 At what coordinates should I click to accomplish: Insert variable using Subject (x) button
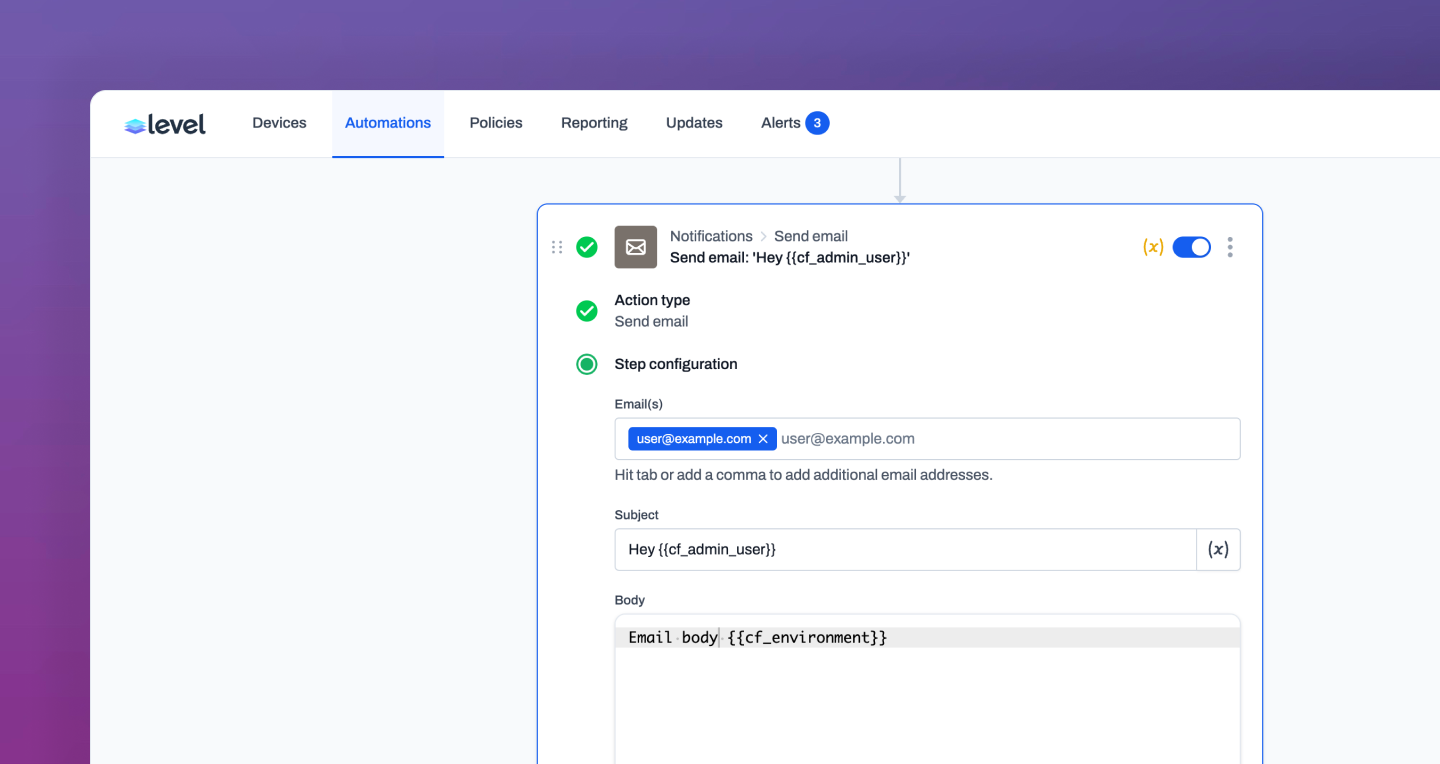click(1218, 550)
